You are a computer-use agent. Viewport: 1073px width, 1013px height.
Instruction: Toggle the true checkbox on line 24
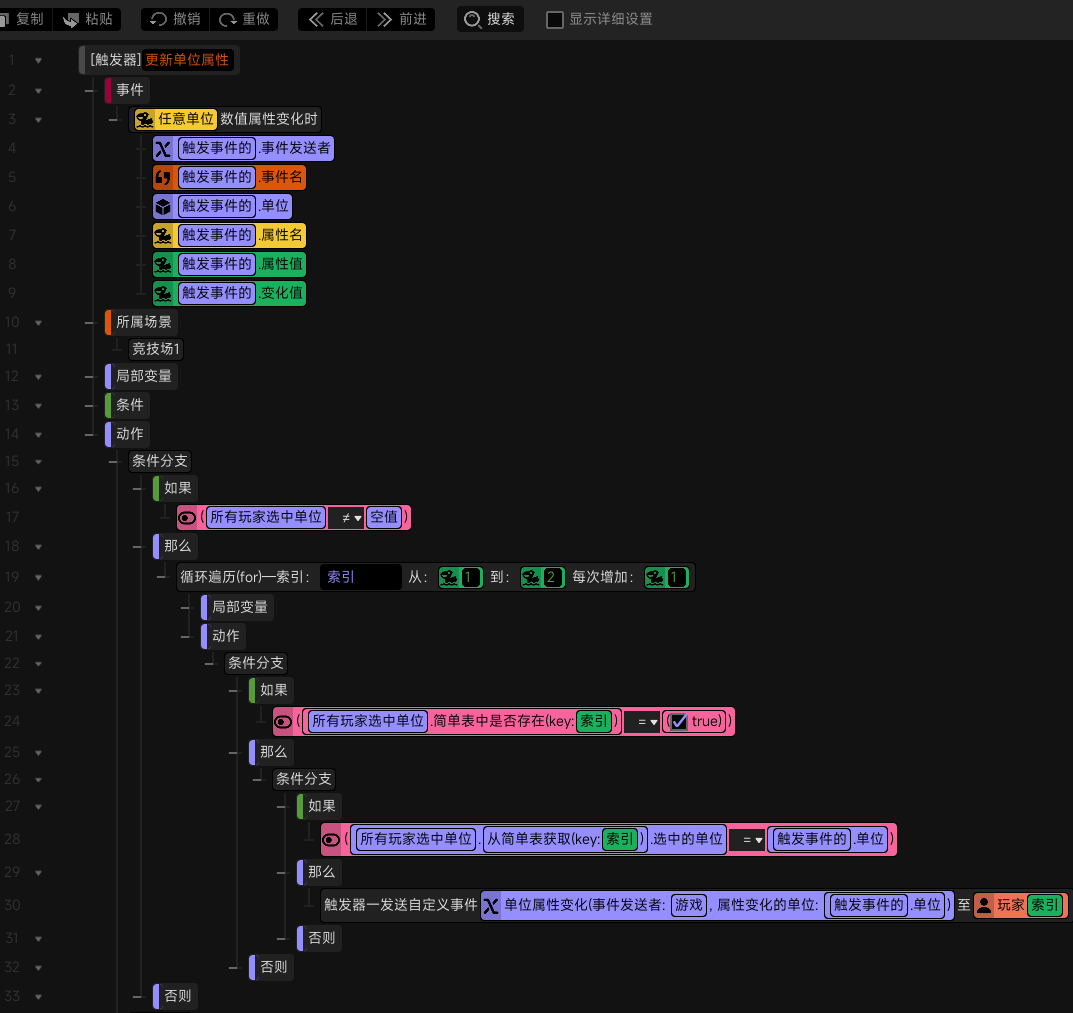[679, 721]
